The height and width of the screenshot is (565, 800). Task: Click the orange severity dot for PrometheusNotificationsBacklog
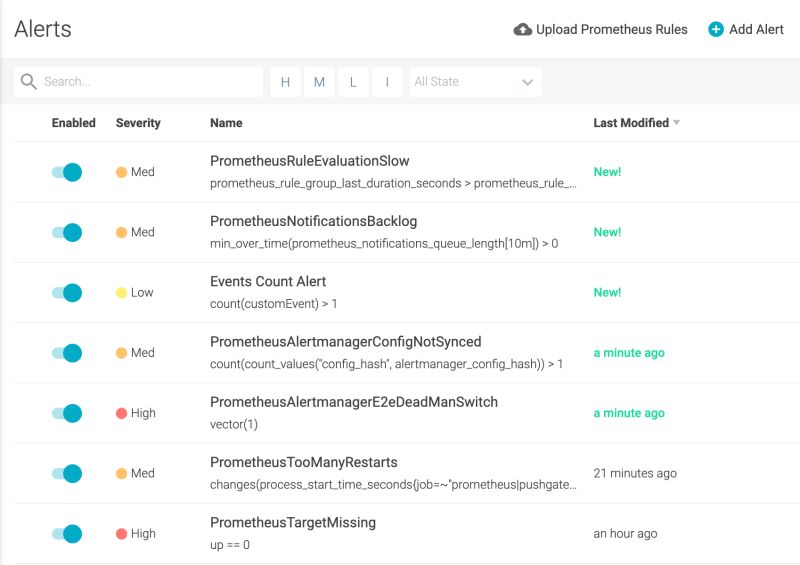[121, 232]
